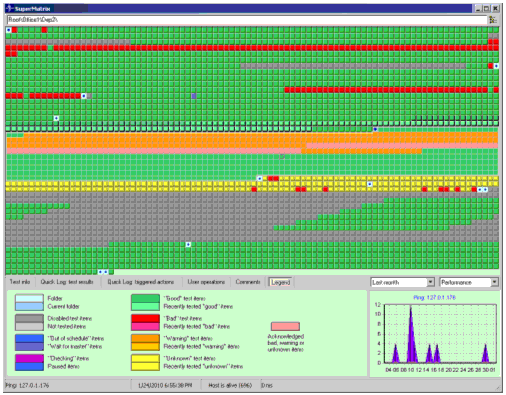Click the '"Unknown" test items' legend label
Screen dimensions: 506x395
[190, 358]
